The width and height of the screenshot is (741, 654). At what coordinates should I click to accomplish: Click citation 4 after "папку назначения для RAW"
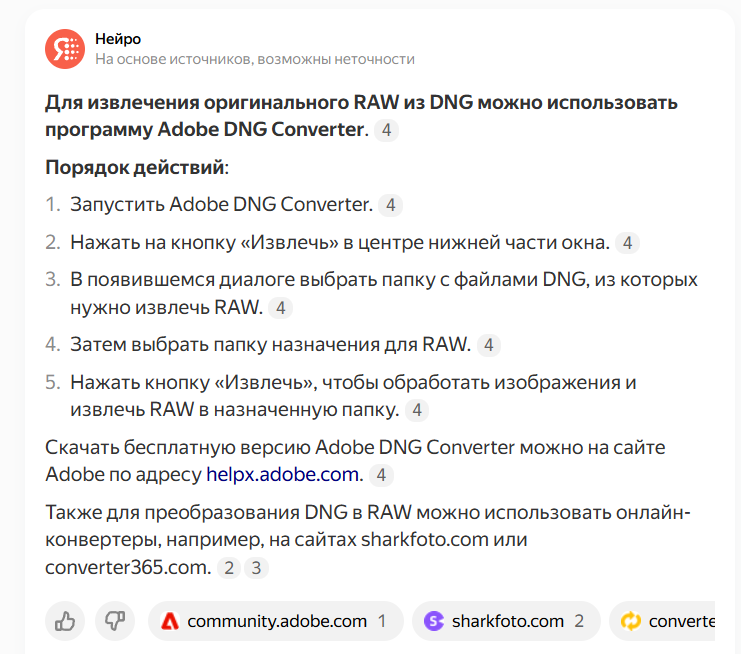point(489,345)
